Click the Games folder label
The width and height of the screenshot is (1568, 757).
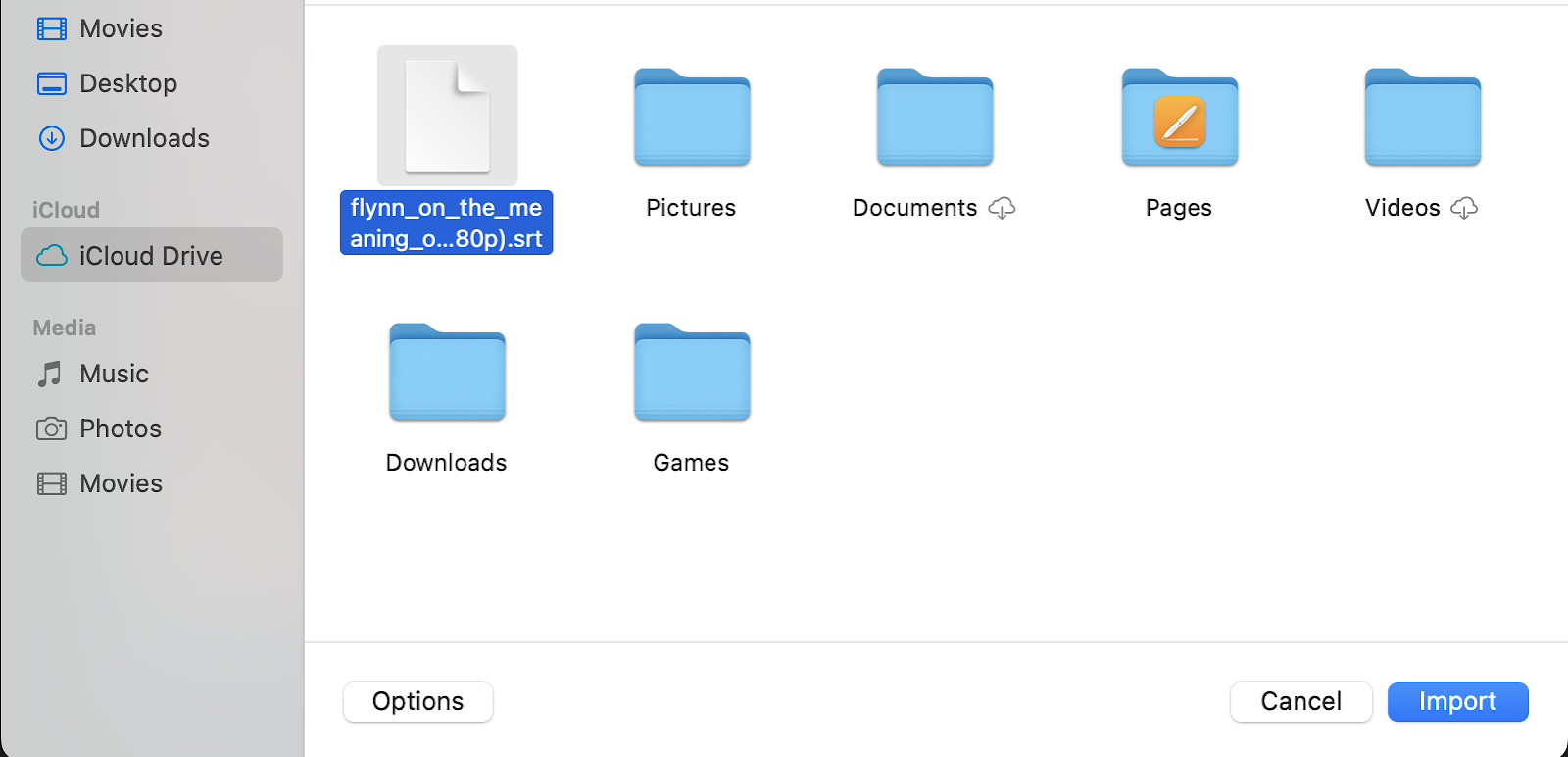[x=691, y=463]
